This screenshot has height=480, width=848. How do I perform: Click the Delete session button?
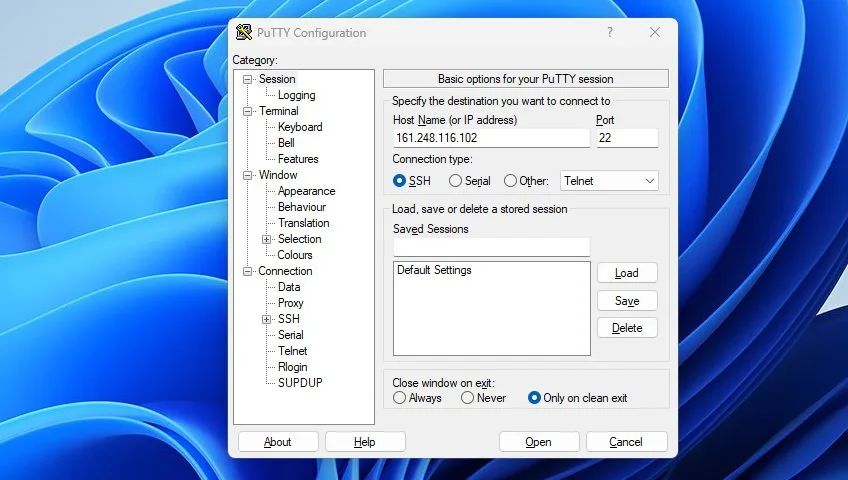pyautogui.click(x=627, y=328)
